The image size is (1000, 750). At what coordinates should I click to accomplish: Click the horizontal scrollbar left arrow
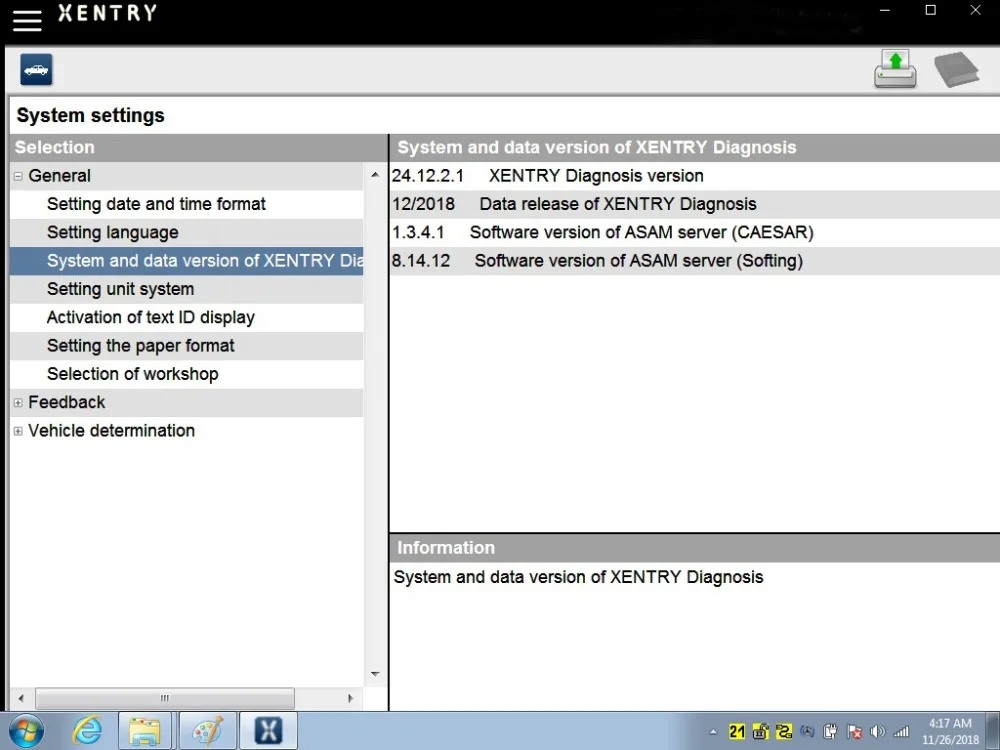pos(21,698)
